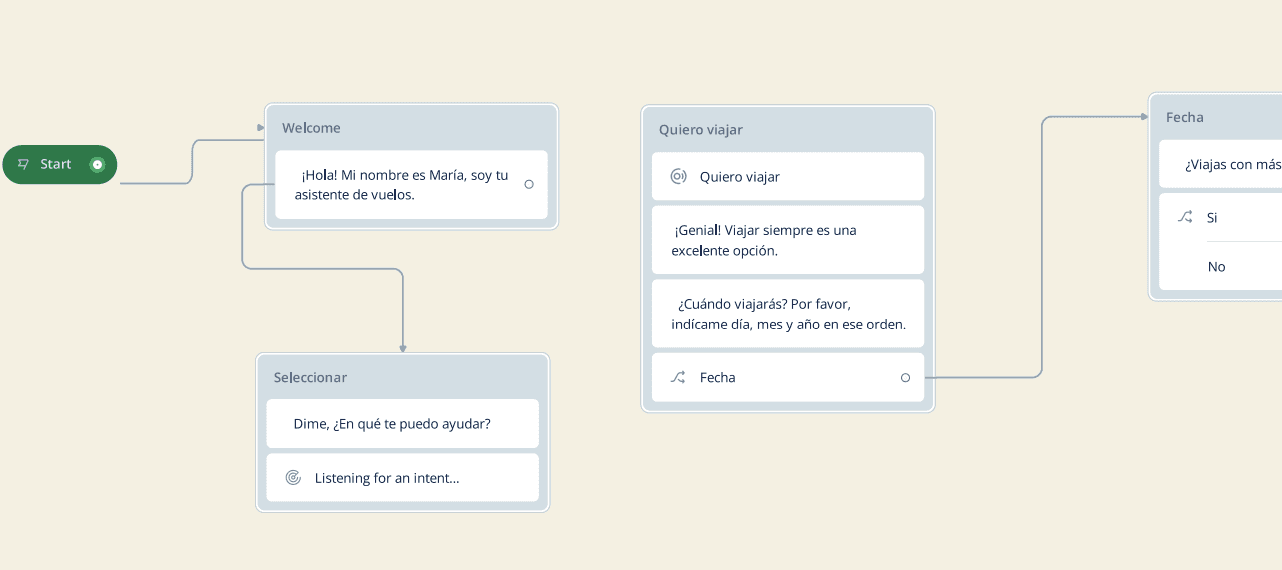Viewport: 1282px width, 570px height.
Task: Click the branch icon next to Fecha step
Action: pyautogui.click(x=678, y=378)
